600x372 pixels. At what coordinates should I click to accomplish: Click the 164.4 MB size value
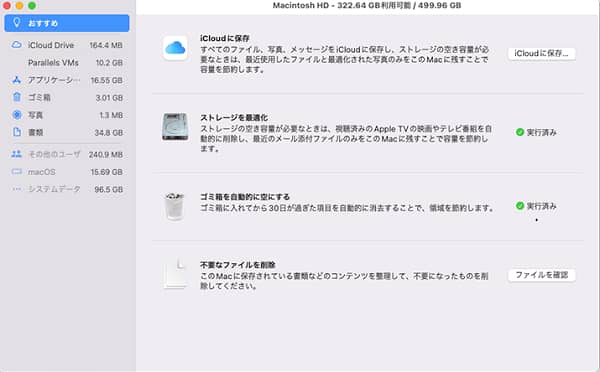pyautogui.click(x=106, y=45)
